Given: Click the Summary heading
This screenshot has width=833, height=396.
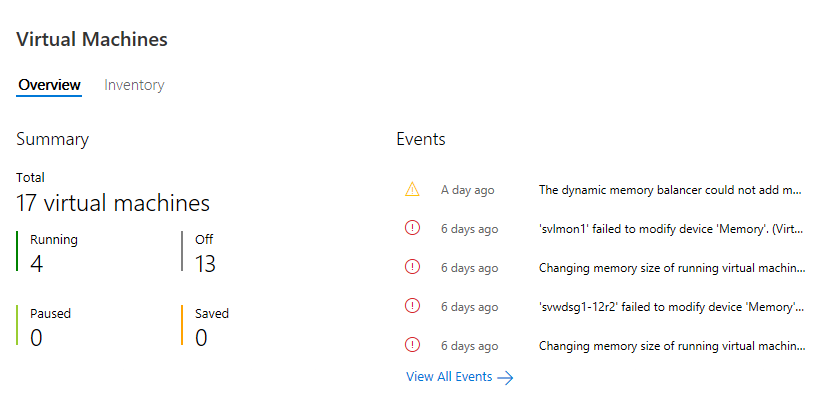Looking at the screenshot, I should click(x=53, y=139).
